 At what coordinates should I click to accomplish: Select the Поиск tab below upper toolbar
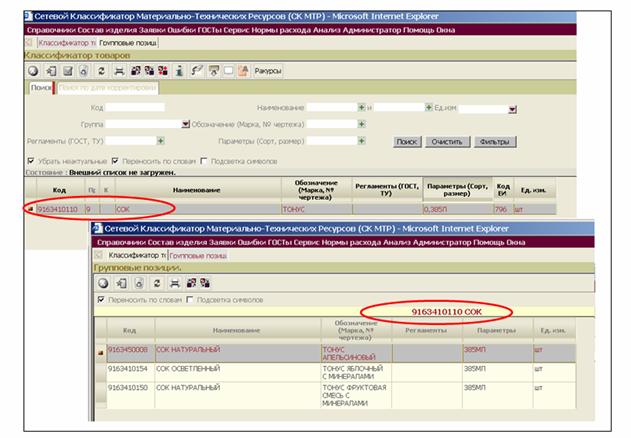click(41, 88)
